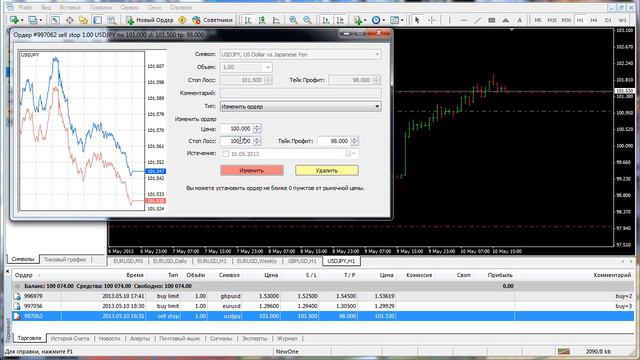Click the new chart icon
The height and width of the screenshot is (360, 640).
point(14,20)
